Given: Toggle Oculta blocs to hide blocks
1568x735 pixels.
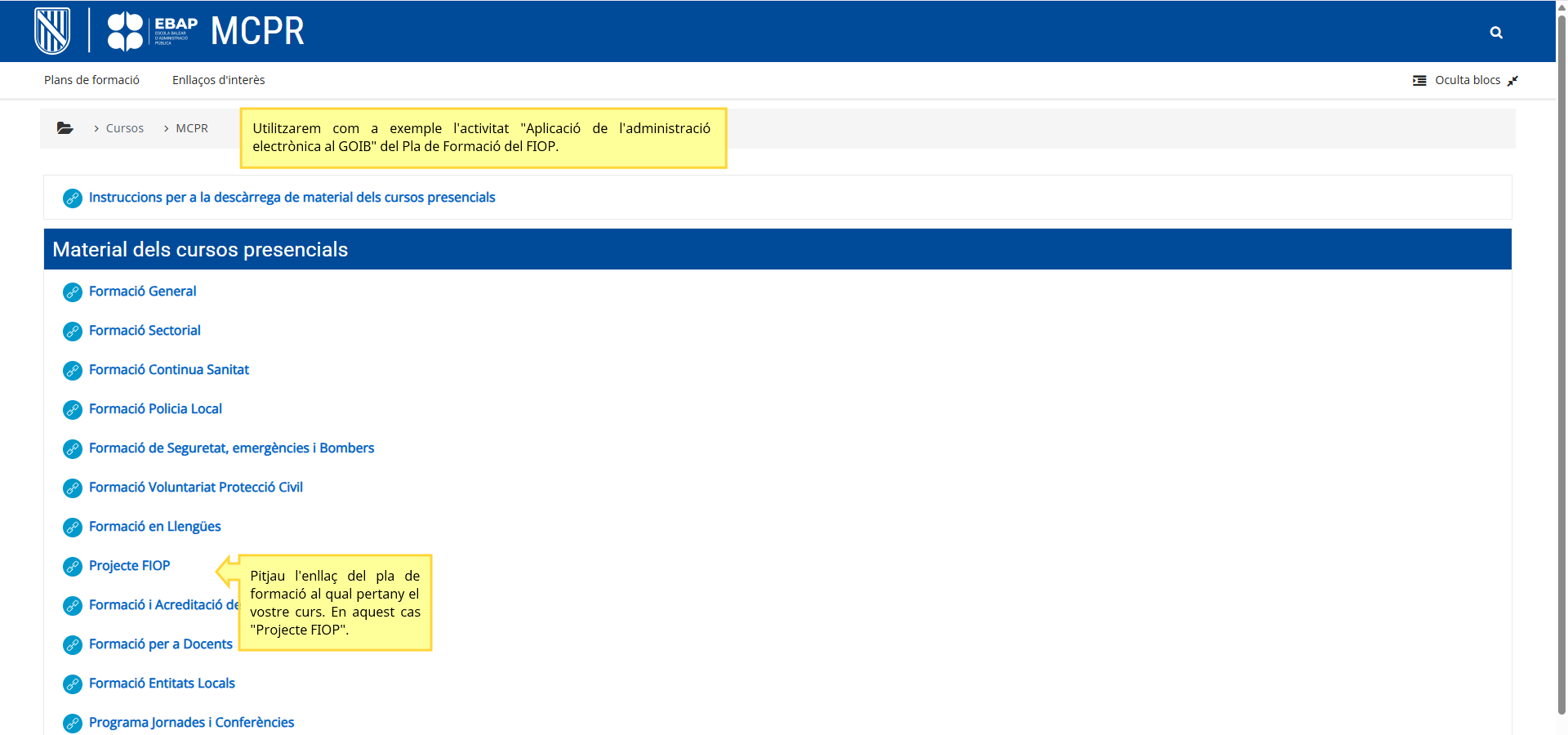Looking at the screenshot, I should click(x=1468, y=80).
